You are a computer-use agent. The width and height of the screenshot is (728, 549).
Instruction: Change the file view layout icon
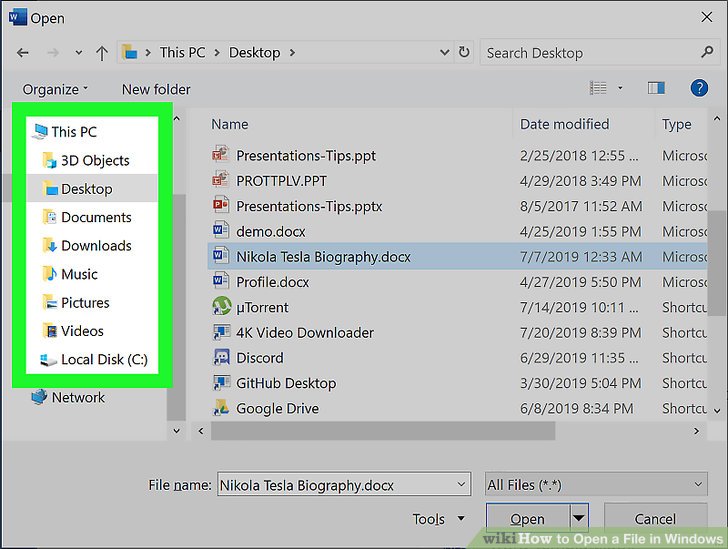click(598, 88)
